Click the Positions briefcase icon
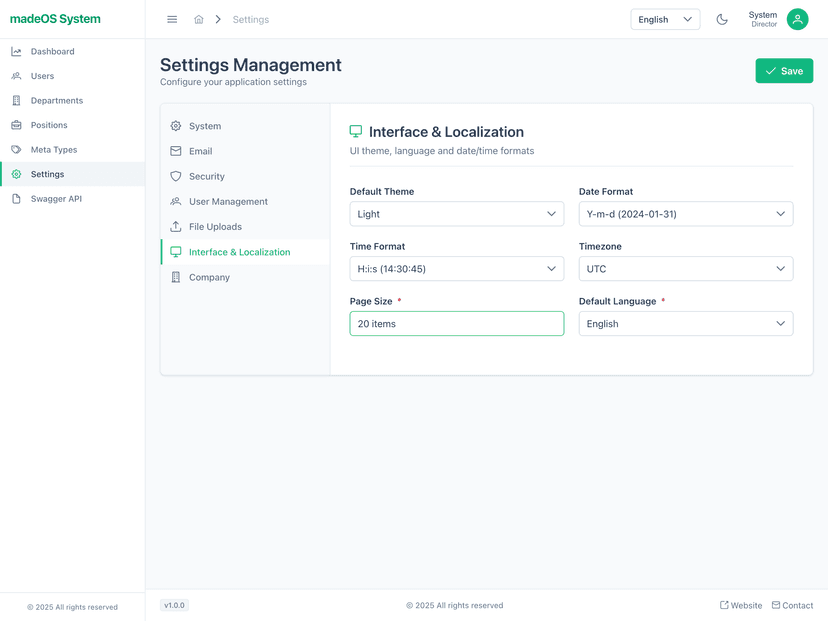Image resolution: width=828 pixels, height=621 pixels. (x=16, y=125)
